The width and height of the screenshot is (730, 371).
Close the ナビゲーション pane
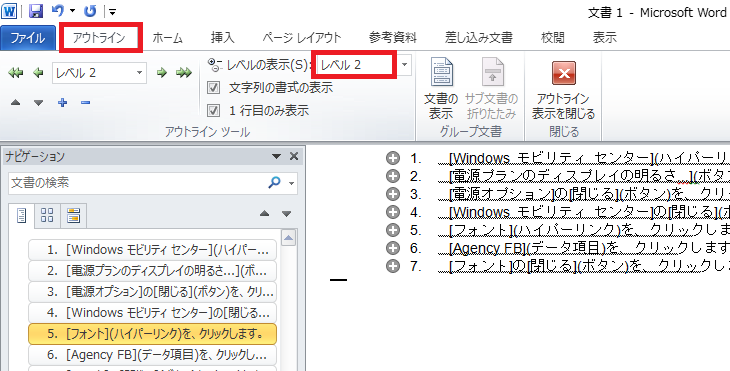(294, 156)
